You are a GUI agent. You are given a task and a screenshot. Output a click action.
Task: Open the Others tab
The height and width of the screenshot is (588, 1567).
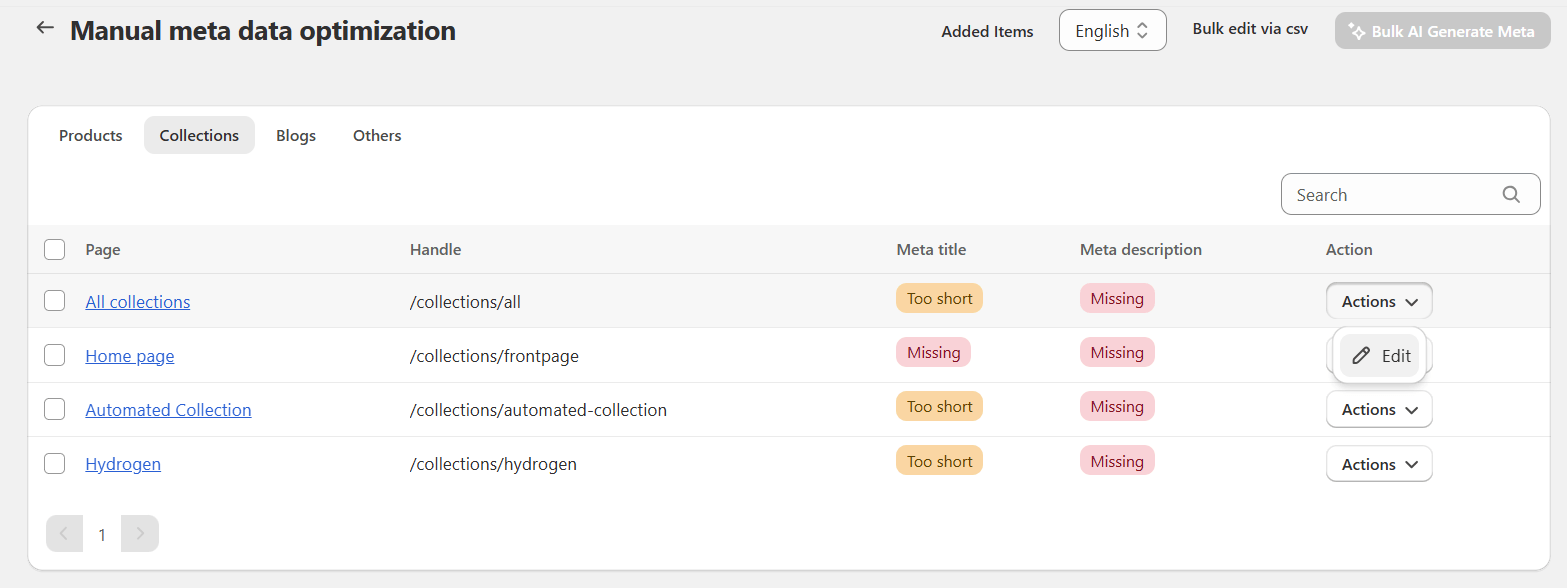coord(377,135)
